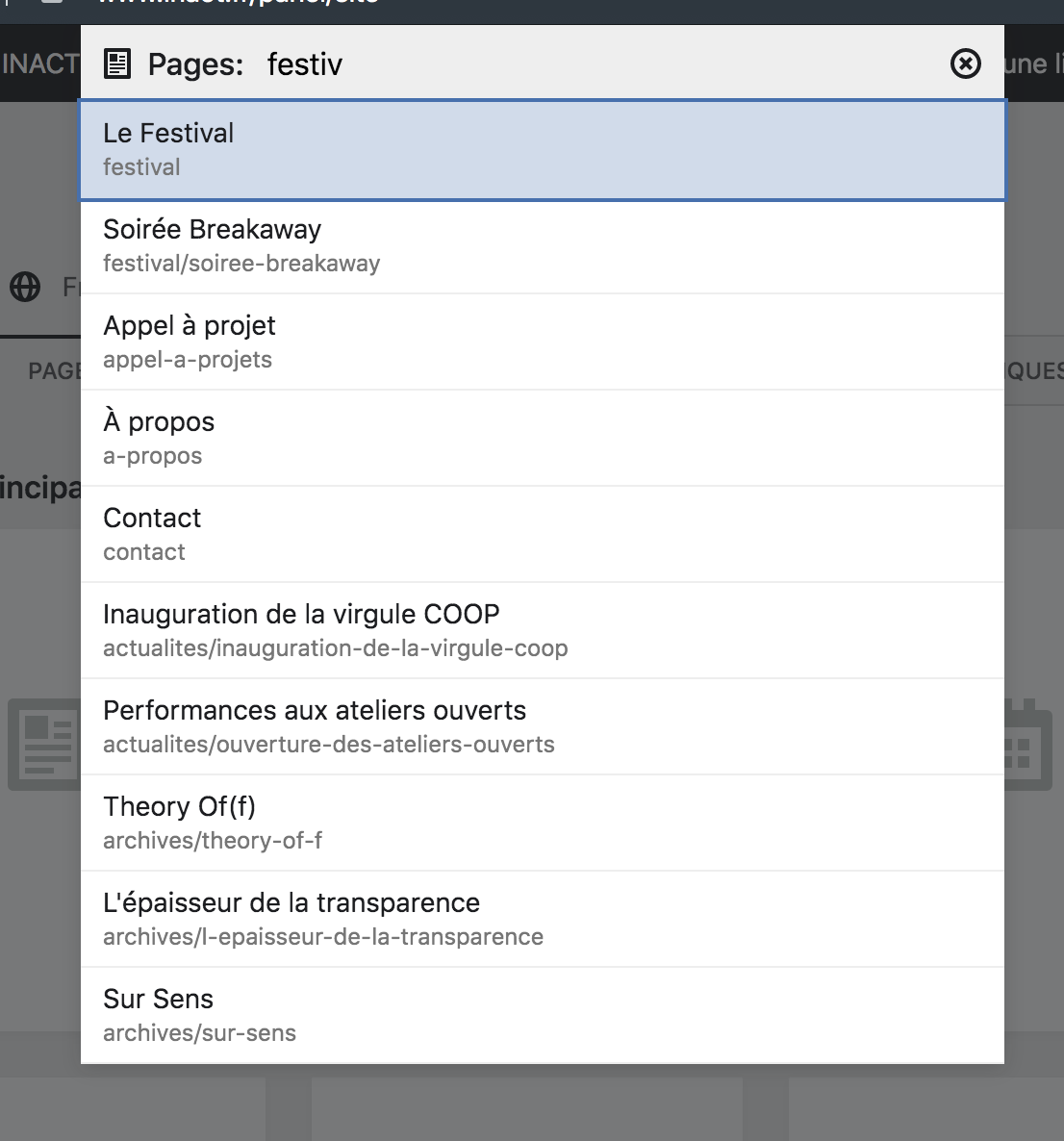1064x1141 pixels.
Task: Open L'épaisseur de la transparence result
Action: (x=544, y=918)
